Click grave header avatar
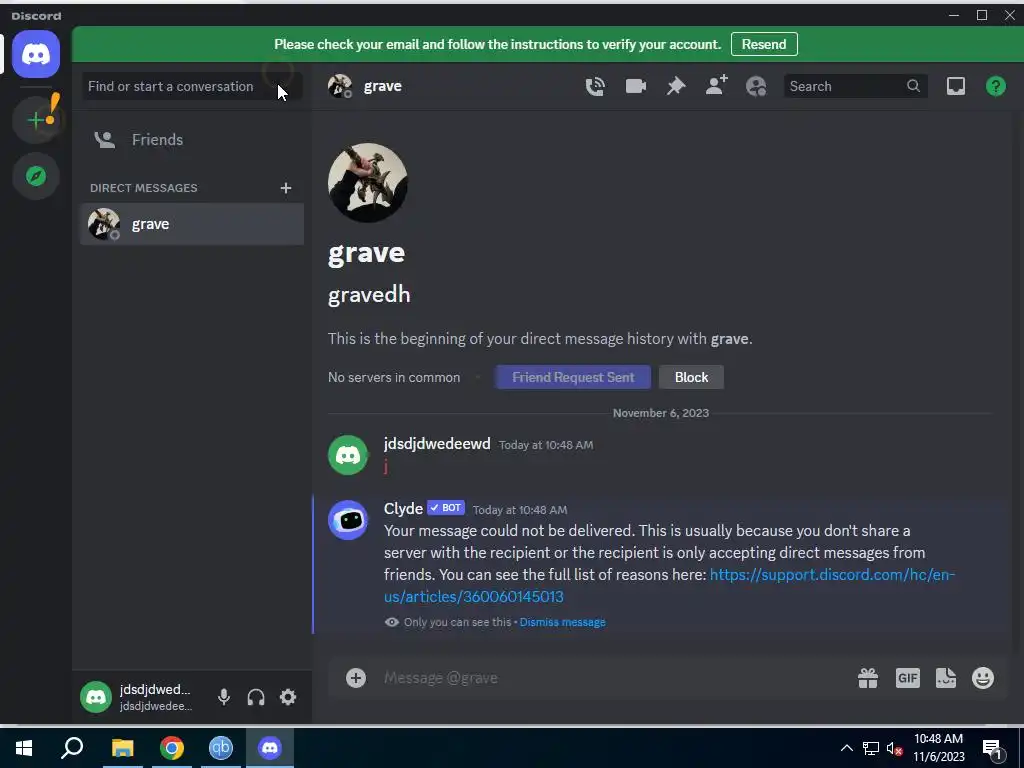This screenshot has width=1024, height=768. coord(340,86)
